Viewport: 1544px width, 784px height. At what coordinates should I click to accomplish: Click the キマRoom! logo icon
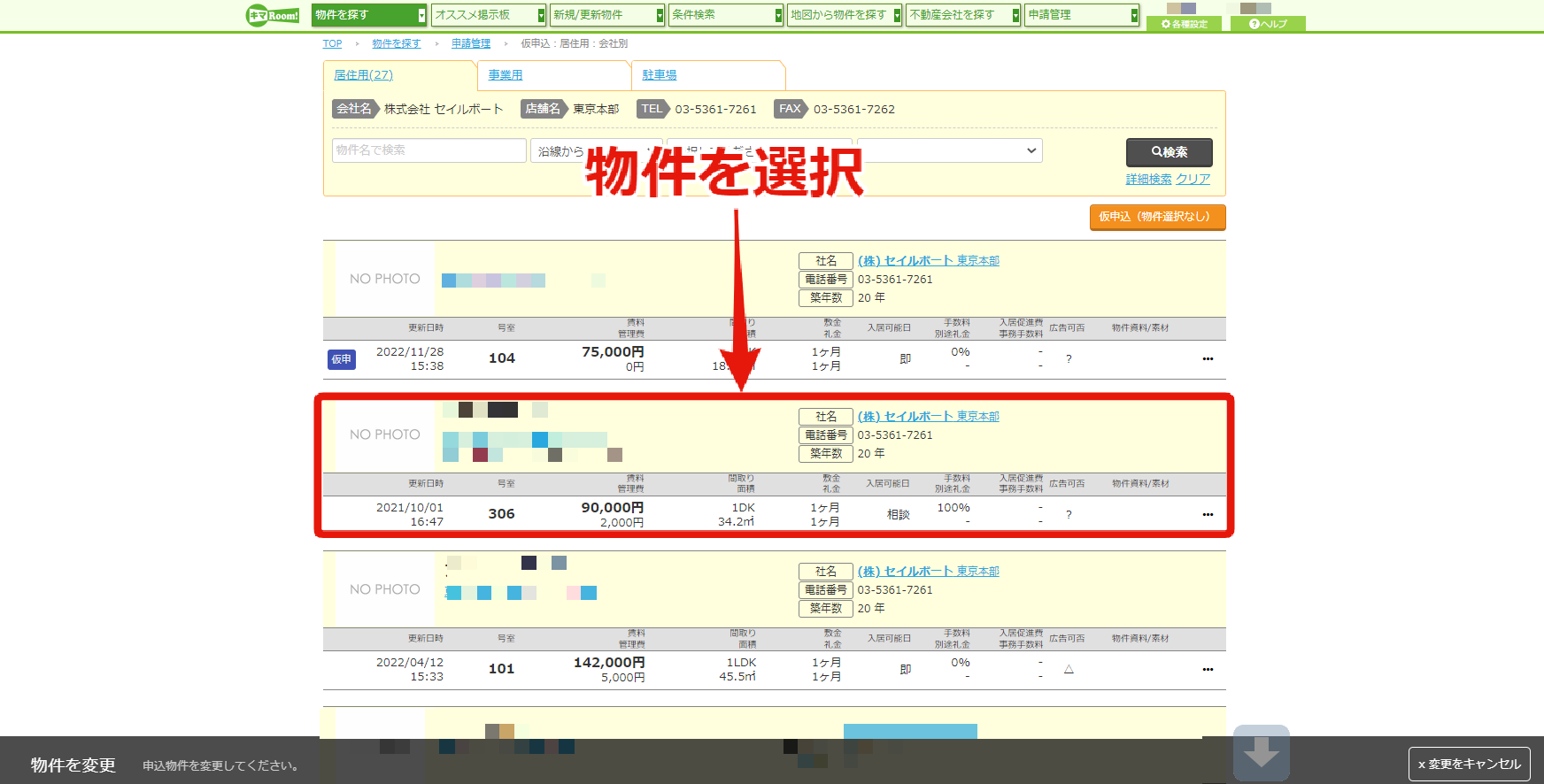(273, 15)
